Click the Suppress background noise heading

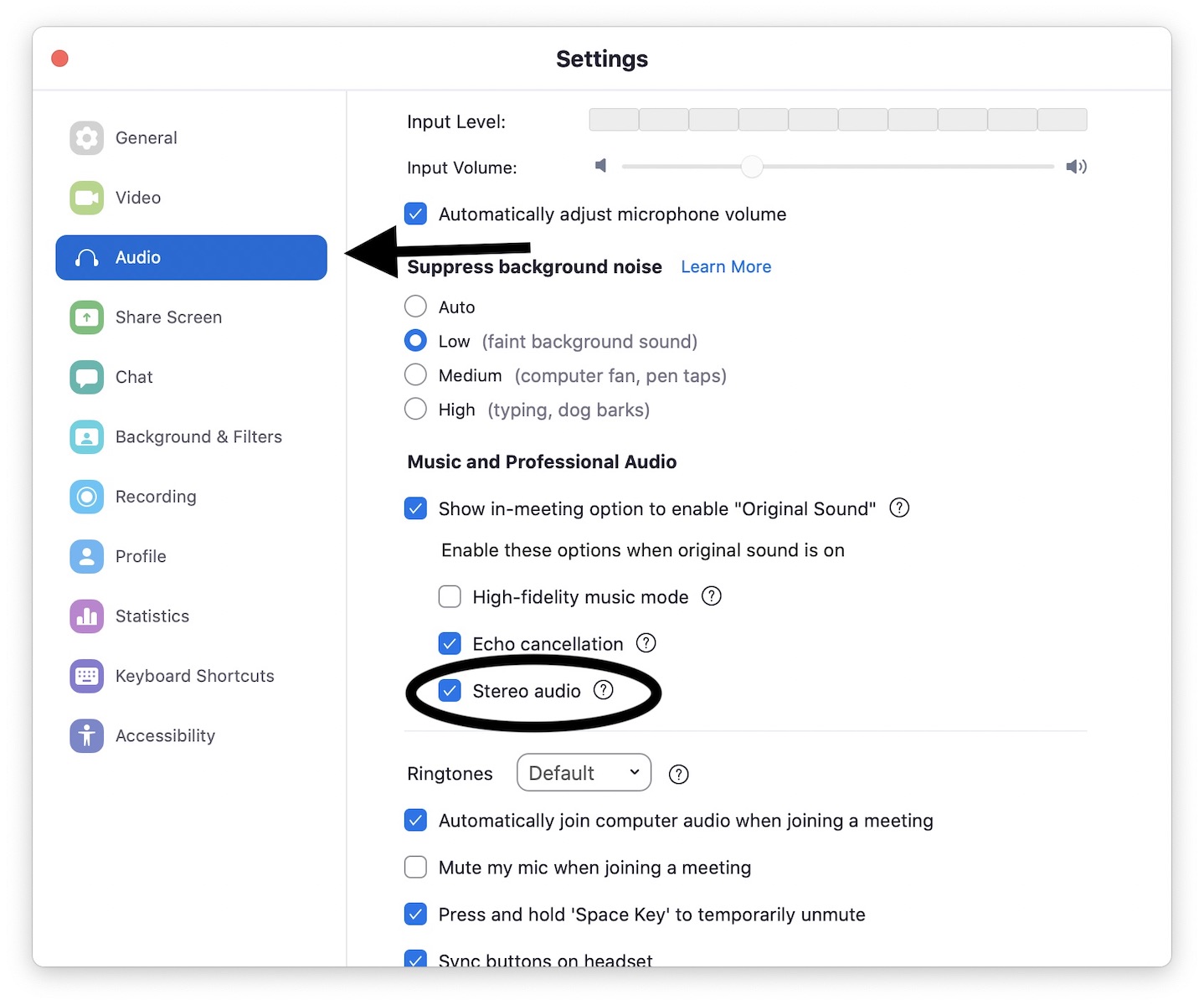tap(534, 266)
